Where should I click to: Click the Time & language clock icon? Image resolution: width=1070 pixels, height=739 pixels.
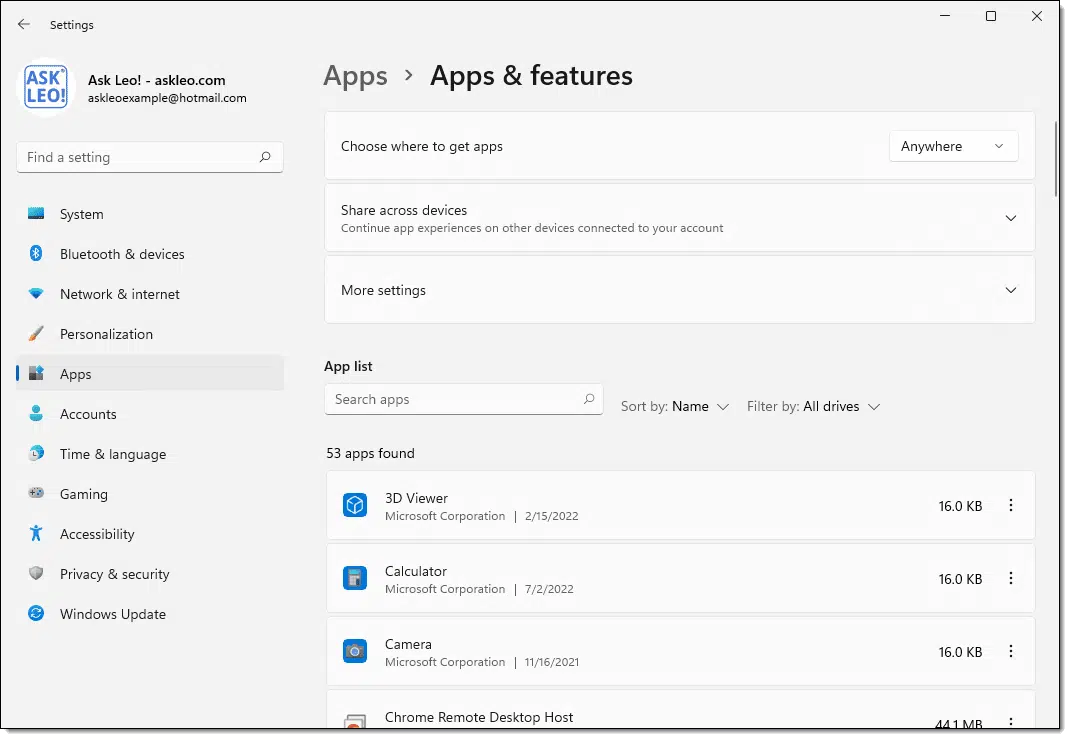pos(36,454)
